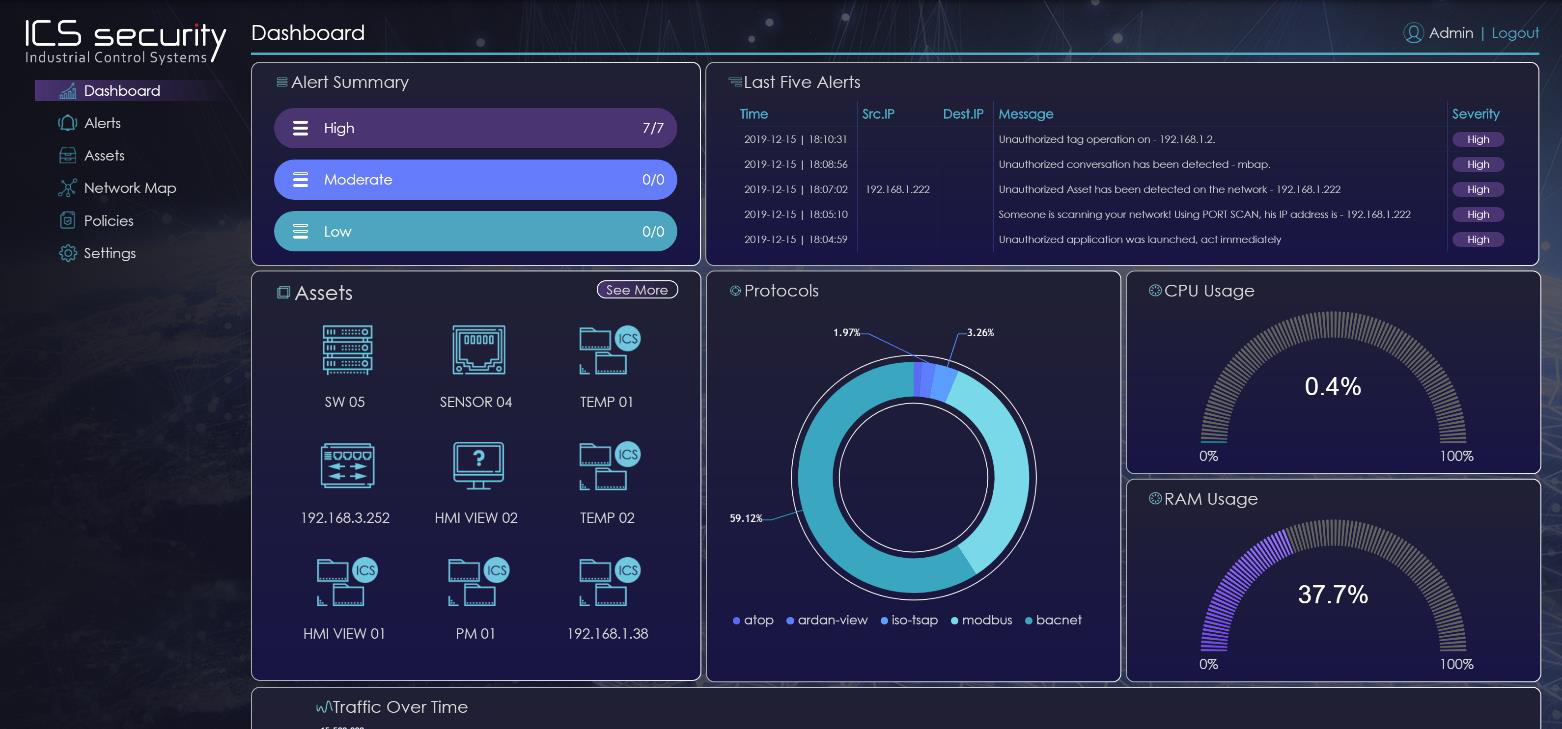Image resolution: width=1562 pixels, height=729 pixels.
Task: Select the TEMP 01 asset icon
Action: tap(609, 350)
